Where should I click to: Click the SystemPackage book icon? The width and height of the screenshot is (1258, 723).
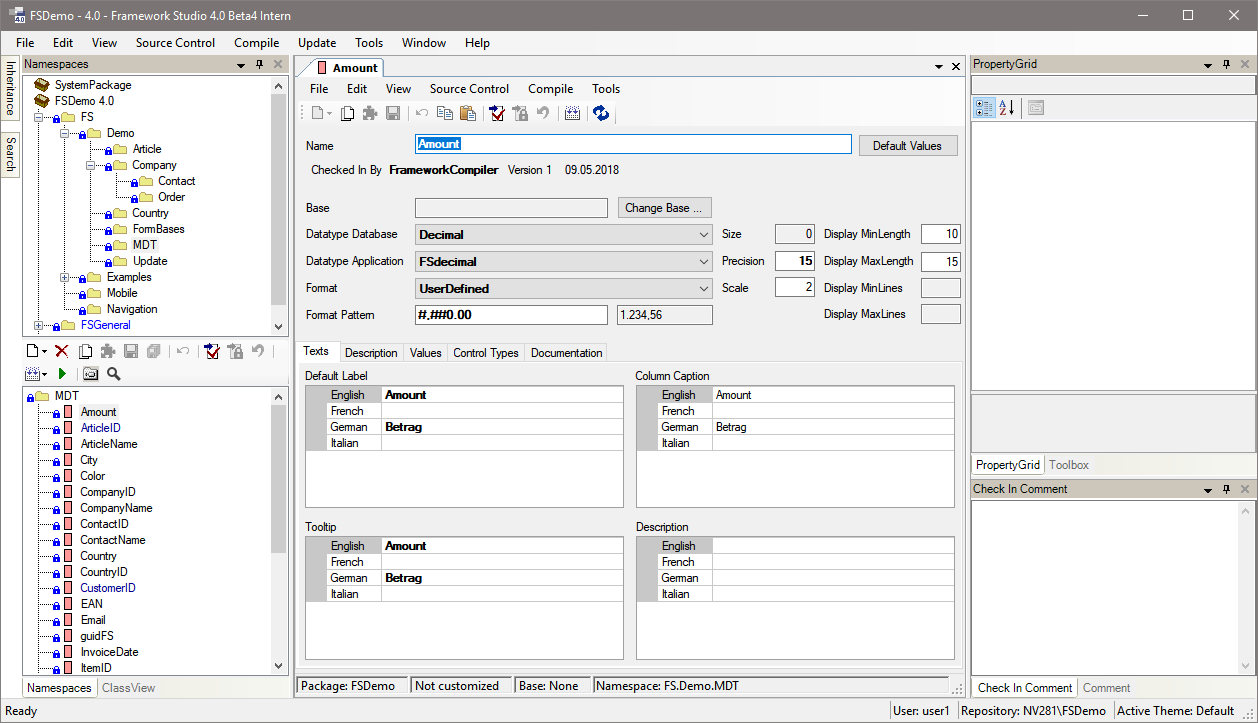coord(41,85)
